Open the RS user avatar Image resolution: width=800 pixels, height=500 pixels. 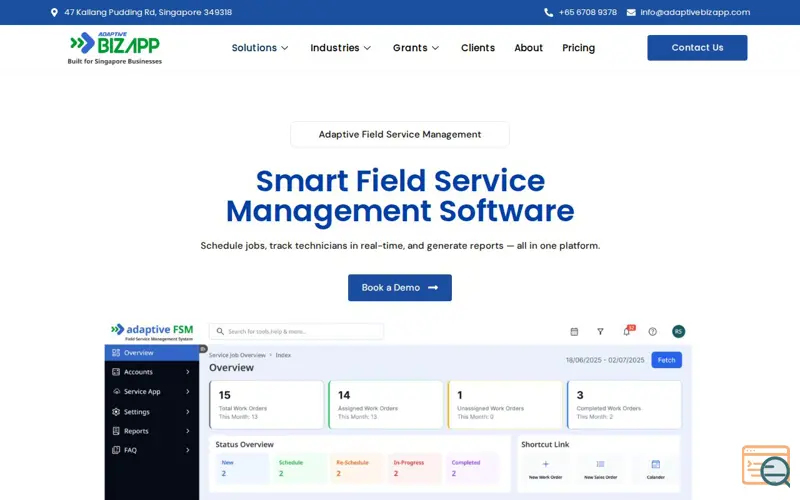[x=679, y=332]
